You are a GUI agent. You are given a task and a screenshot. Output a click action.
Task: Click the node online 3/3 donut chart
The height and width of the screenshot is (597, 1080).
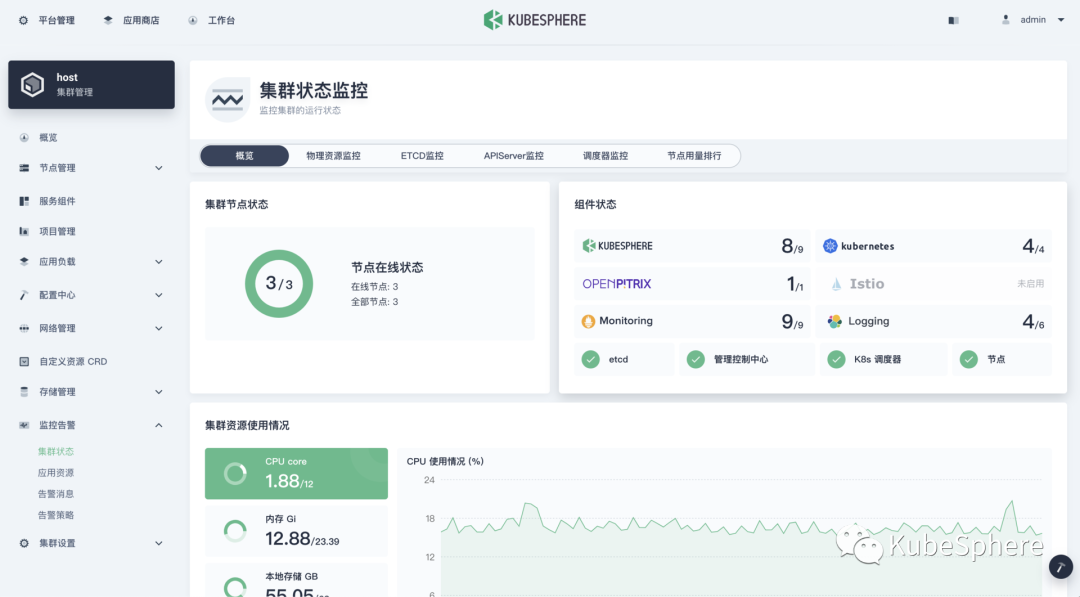[x=279, y=284]
